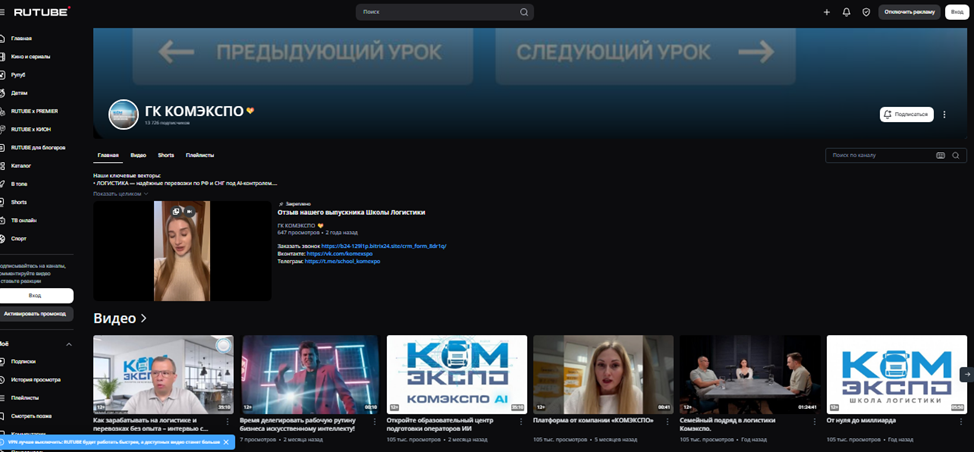Click the Вход button in the header
Image resolution: width=974 pixels, height=452 pixels.
[957, 12]
